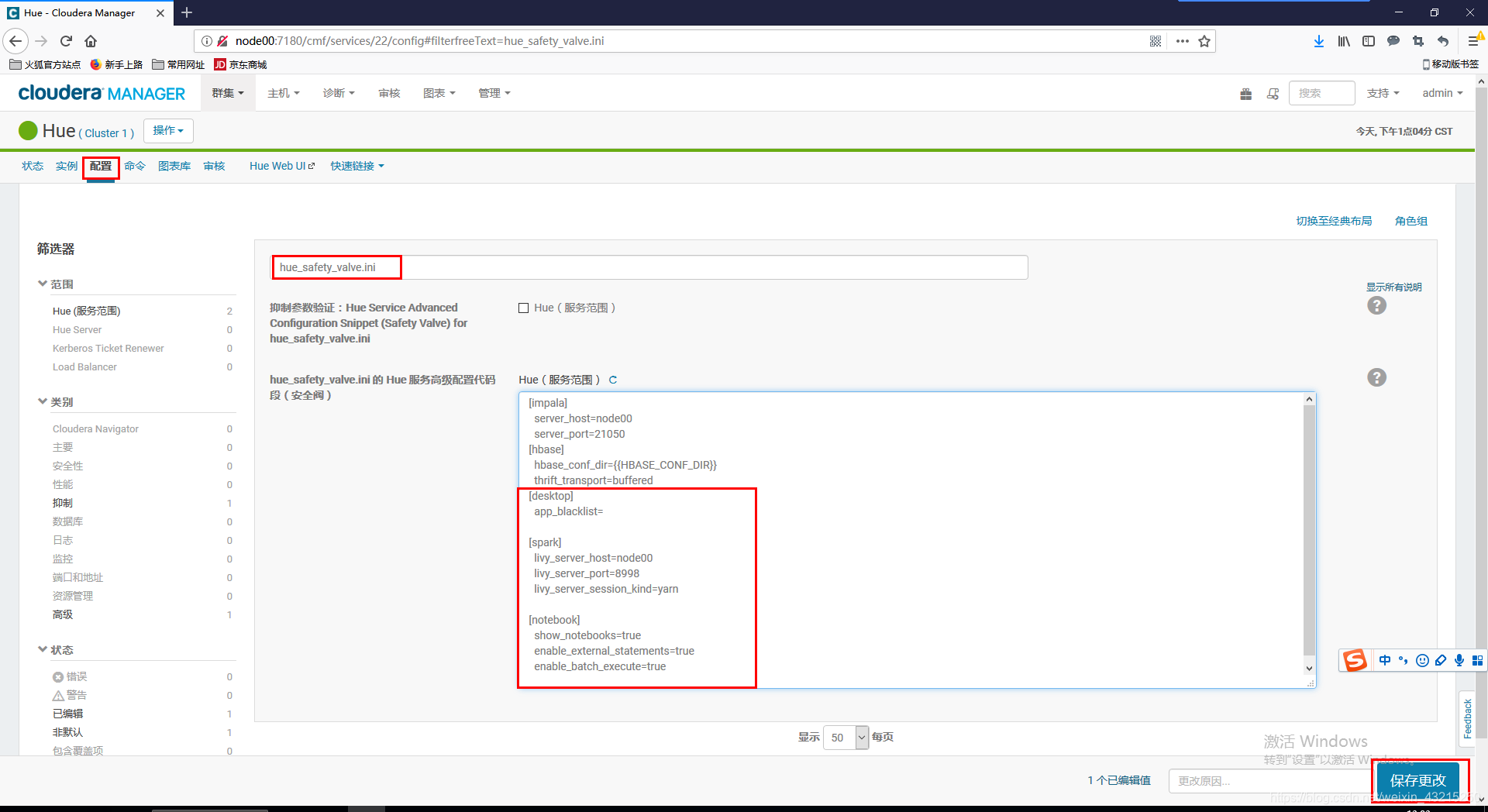Switch to the 实例 tab
This screenshot has width=1488, height=812.
coord(67,166)
